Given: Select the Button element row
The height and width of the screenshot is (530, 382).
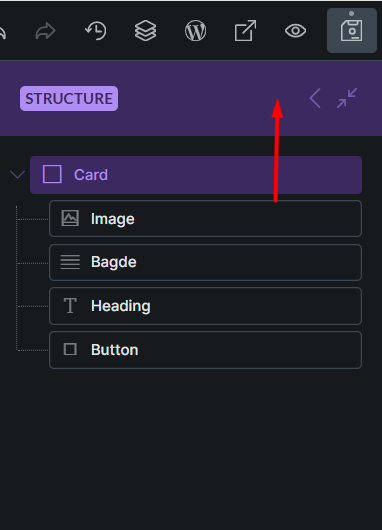Looking at the screenshot, I should 206,350.
